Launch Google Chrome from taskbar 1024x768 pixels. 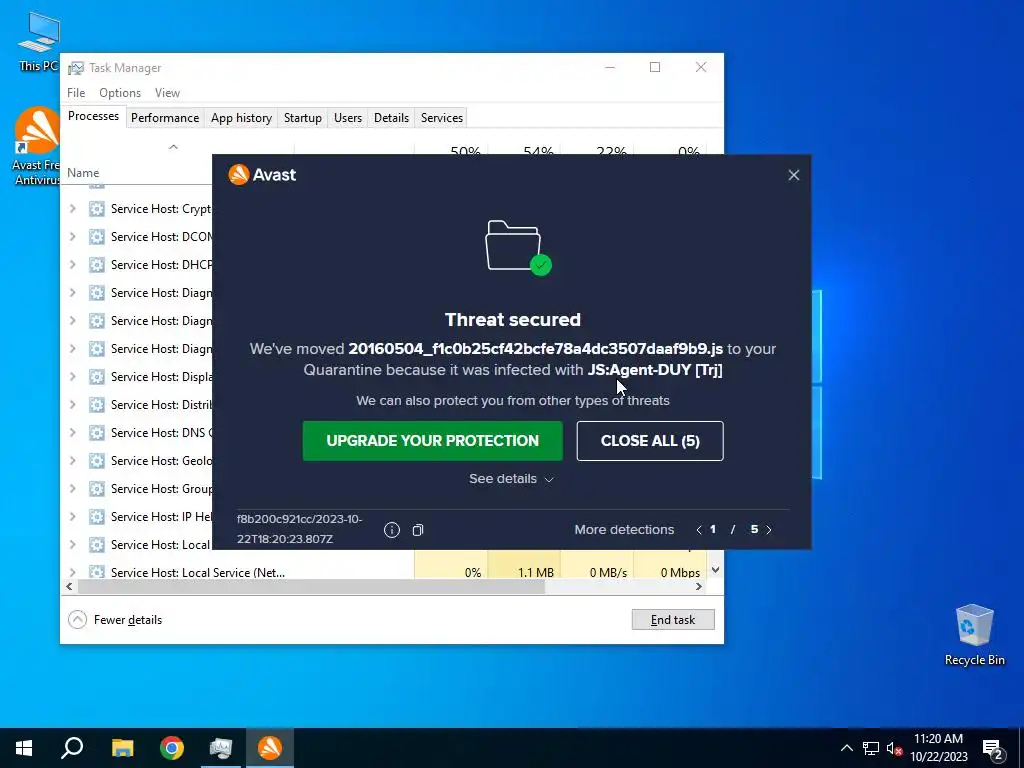[172, 748]
